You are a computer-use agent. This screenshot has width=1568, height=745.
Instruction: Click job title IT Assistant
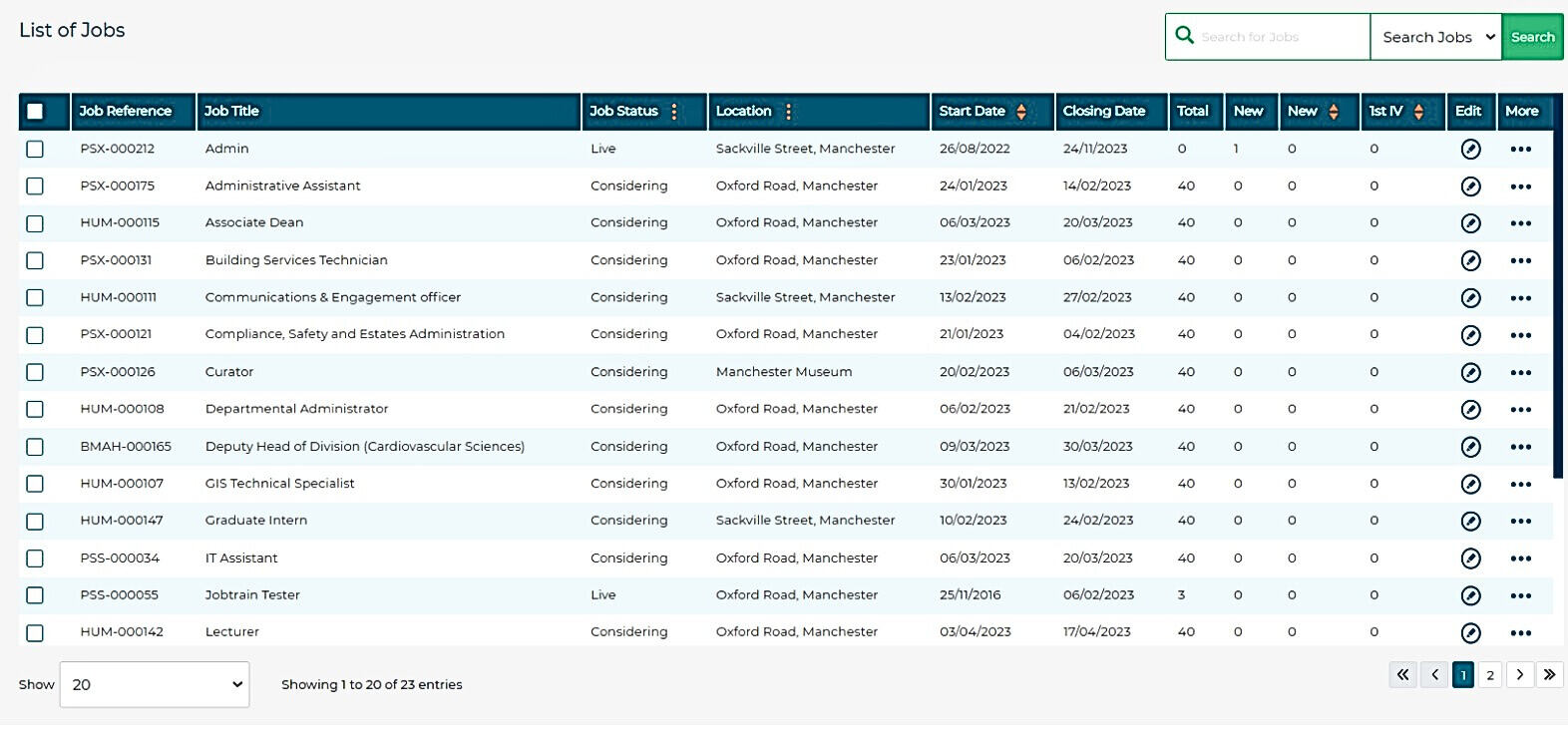pos(241,559)
